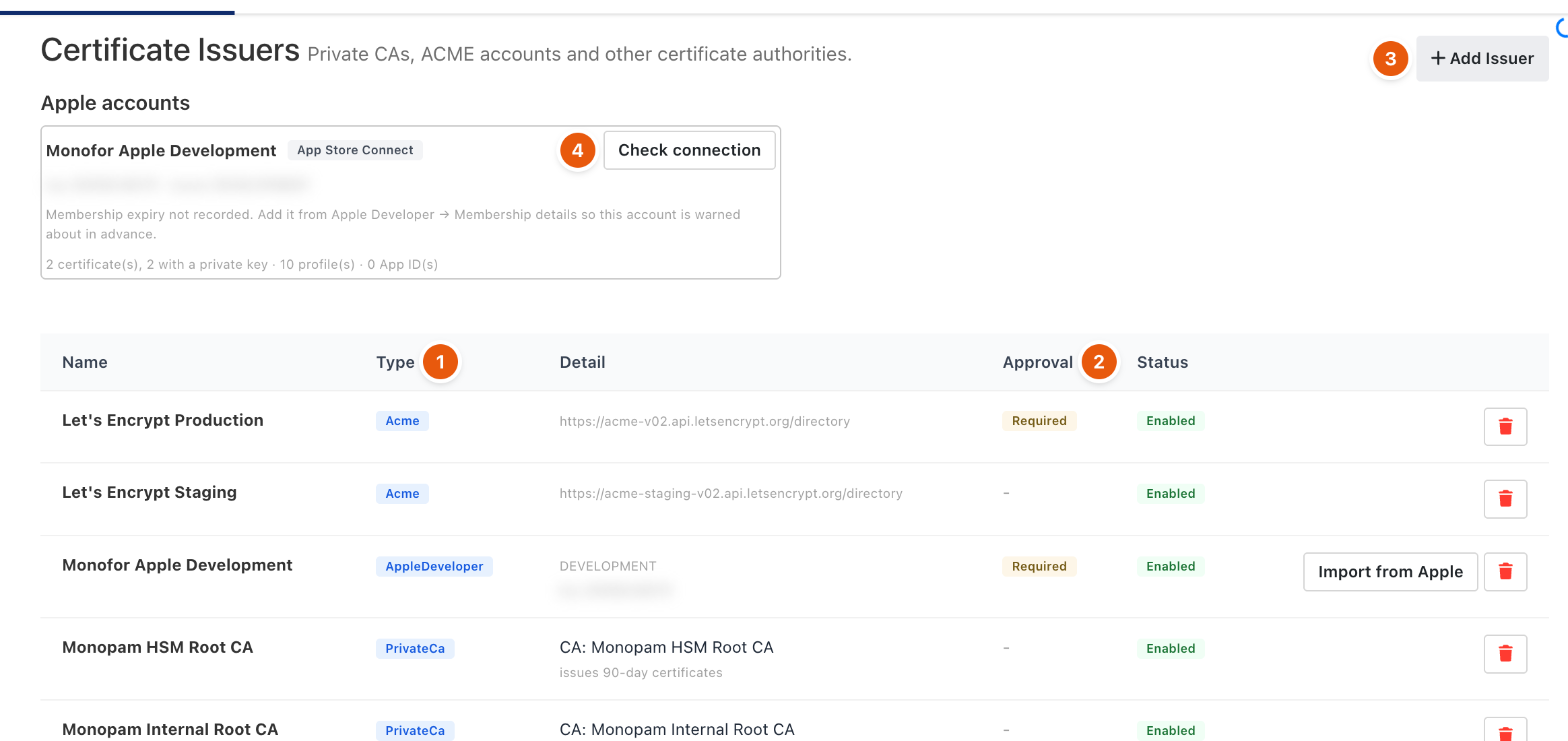Image resolution: width=1568 pixels, height=741 pixels.
Task: Open Monofor Apple Development row in table
Action: coord(177,565)
